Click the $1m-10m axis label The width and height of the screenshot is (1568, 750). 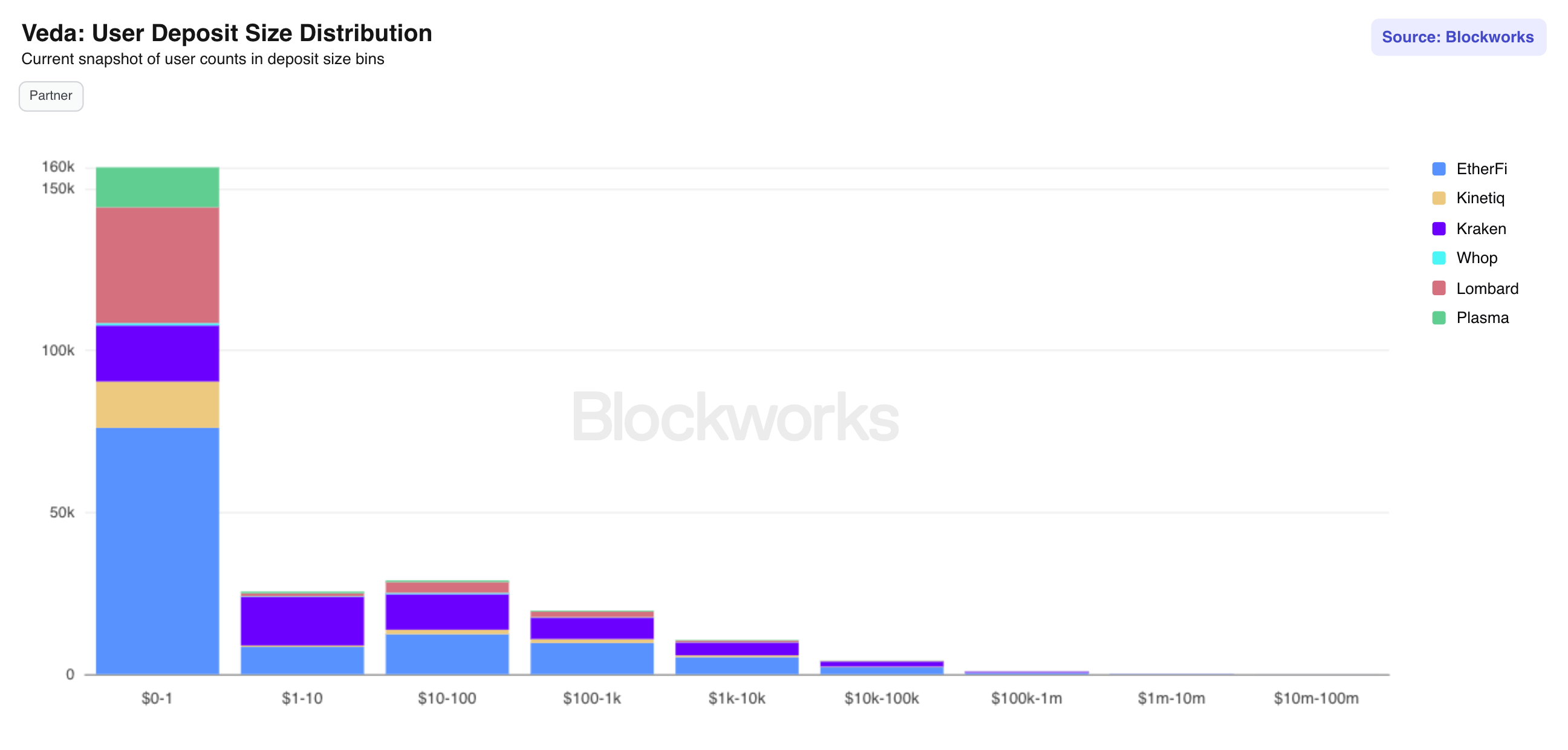(1172, 698)
